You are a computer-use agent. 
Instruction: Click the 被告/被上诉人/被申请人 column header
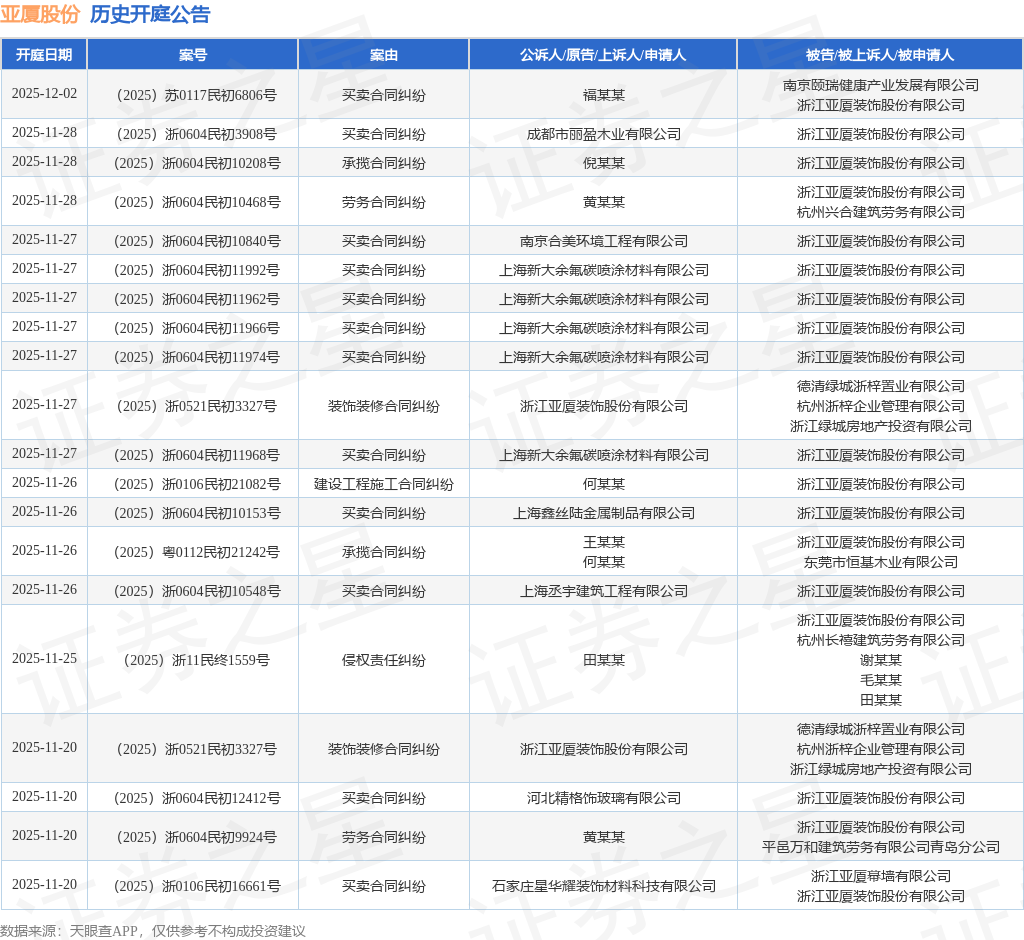[880, 55]
